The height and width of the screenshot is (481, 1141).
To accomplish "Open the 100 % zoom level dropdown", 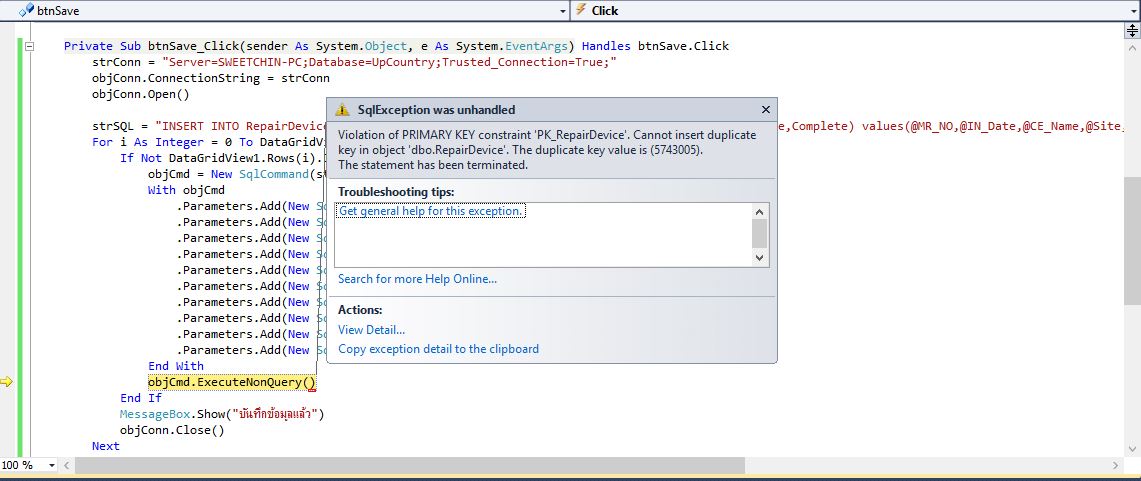I will (51, 466).
